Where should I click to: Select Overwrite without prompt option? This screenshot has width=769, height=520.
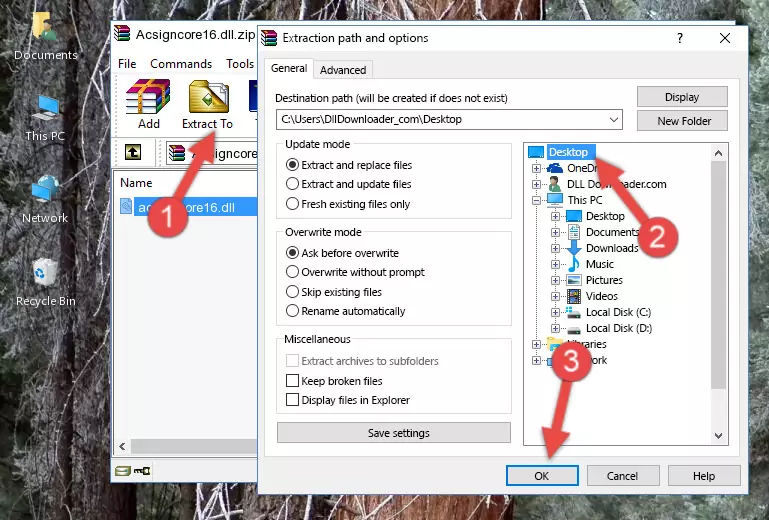292,272
